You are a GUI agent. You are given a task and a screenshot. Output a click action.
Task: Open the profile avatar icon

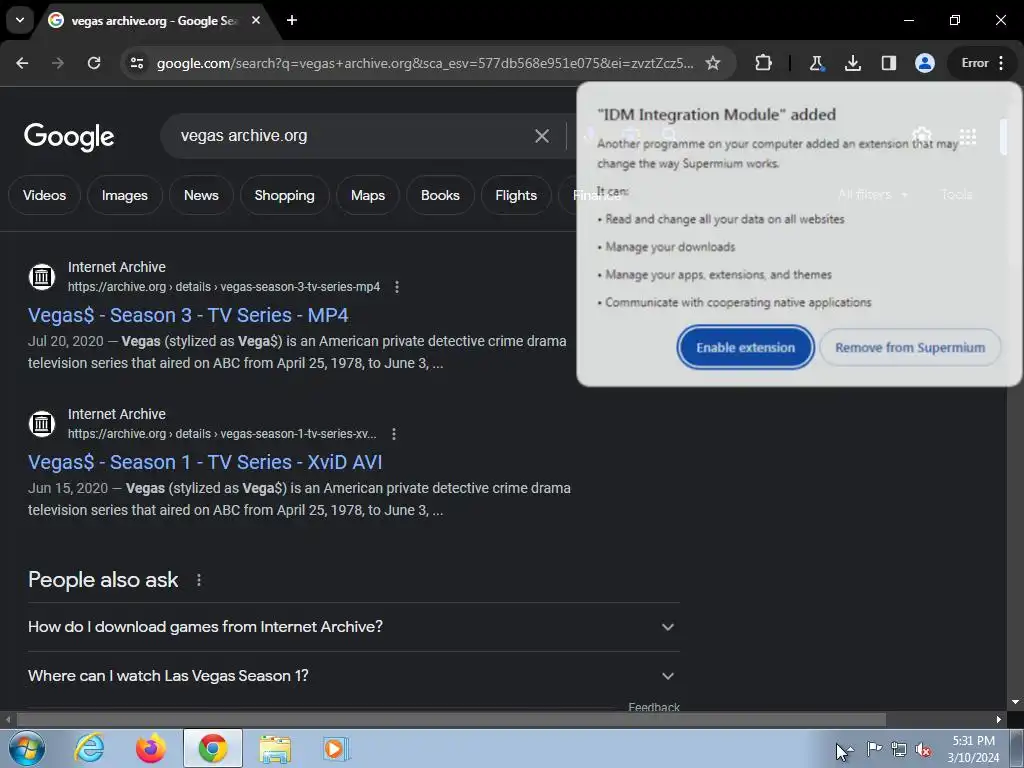pyautogui.click(x=924, y=63)
